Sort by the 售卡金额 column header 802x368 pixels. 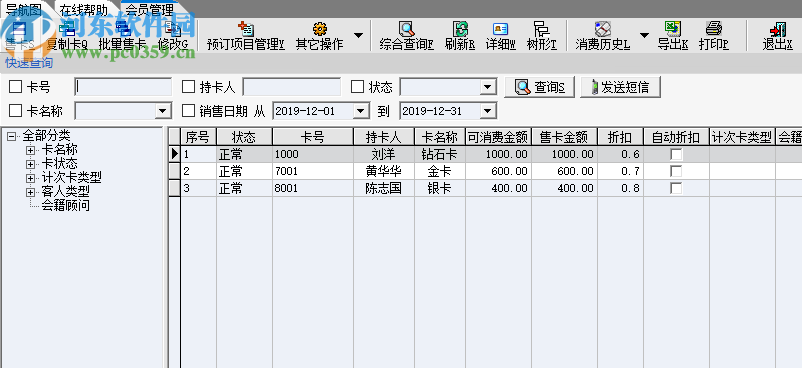tap(565, 137)
